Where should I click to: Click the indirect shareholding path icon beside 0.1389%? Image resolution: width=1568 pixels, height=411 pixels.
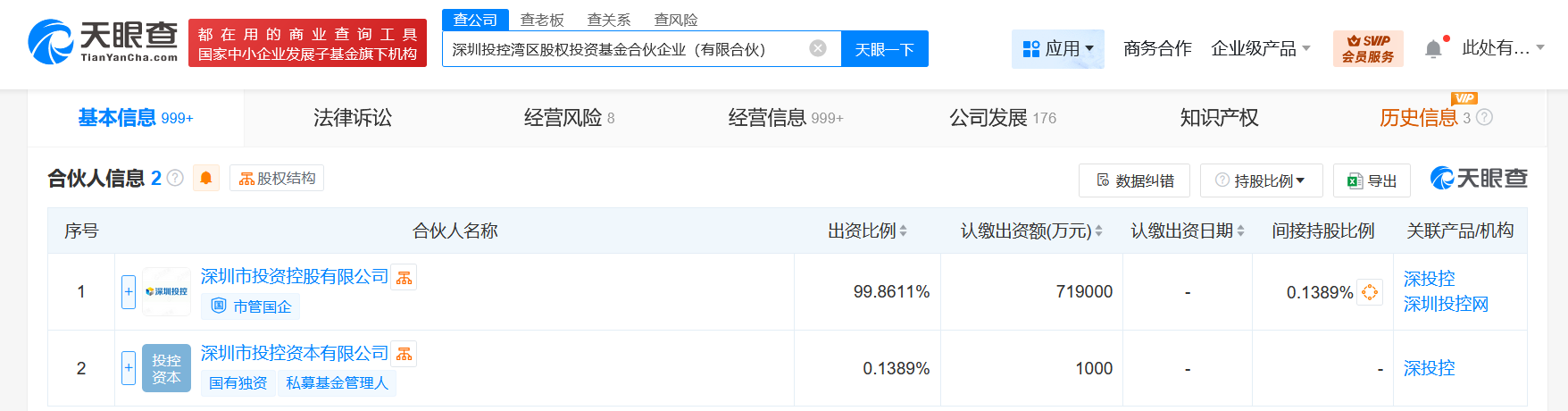click(1370, 292)
